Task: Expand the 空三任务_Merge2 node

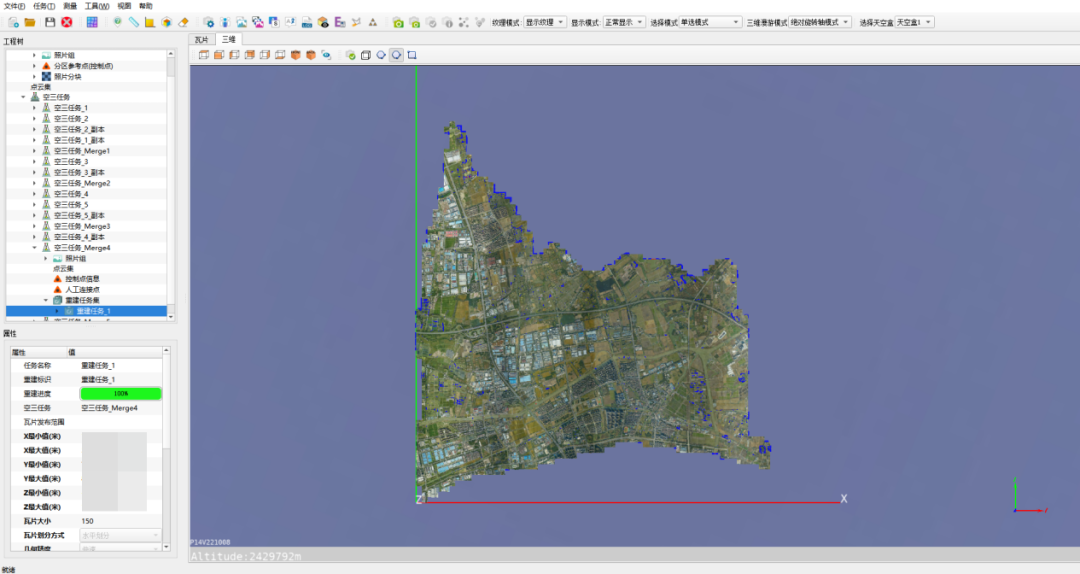Action: click(34, 183)
